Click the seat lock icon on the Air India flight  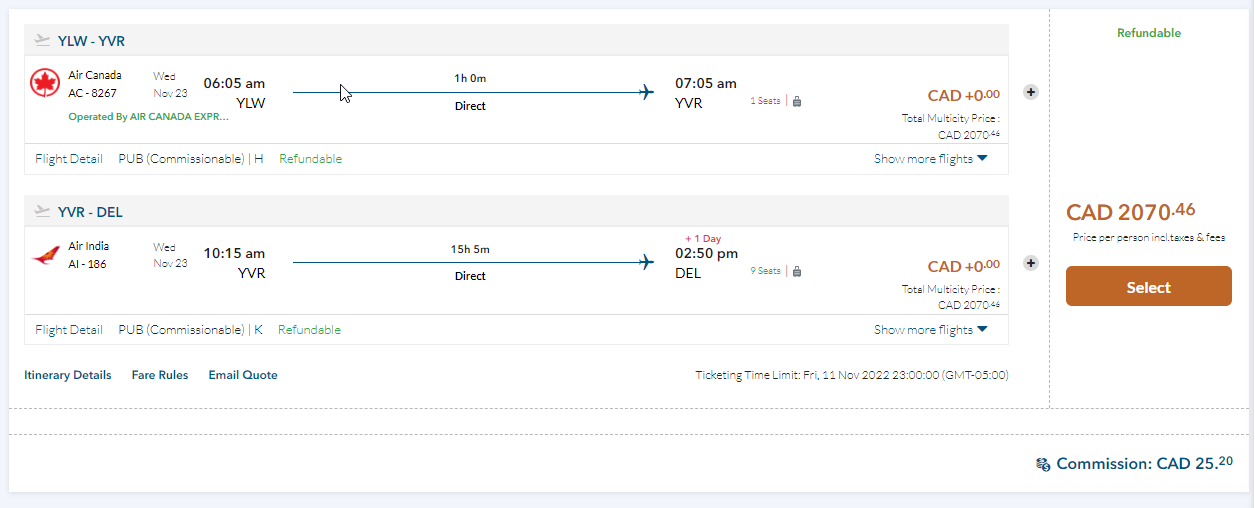(797, 271)
